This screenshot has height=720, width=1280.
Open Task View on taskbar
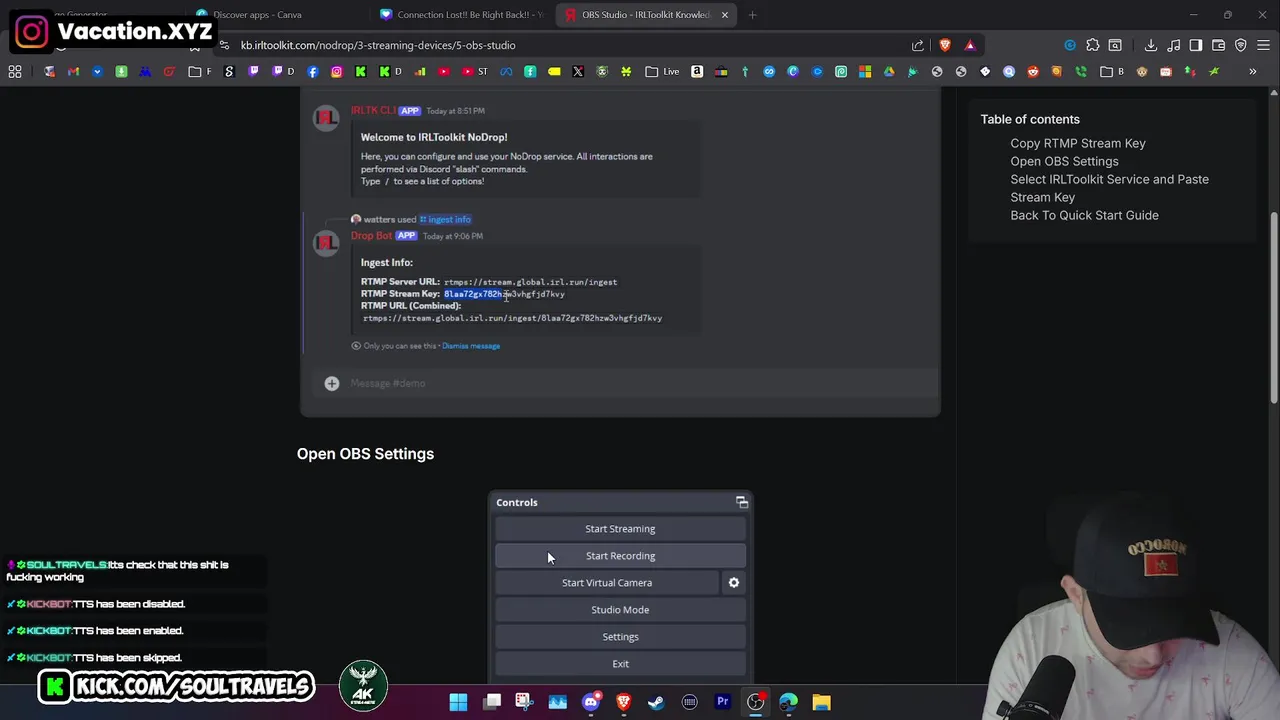492,702
